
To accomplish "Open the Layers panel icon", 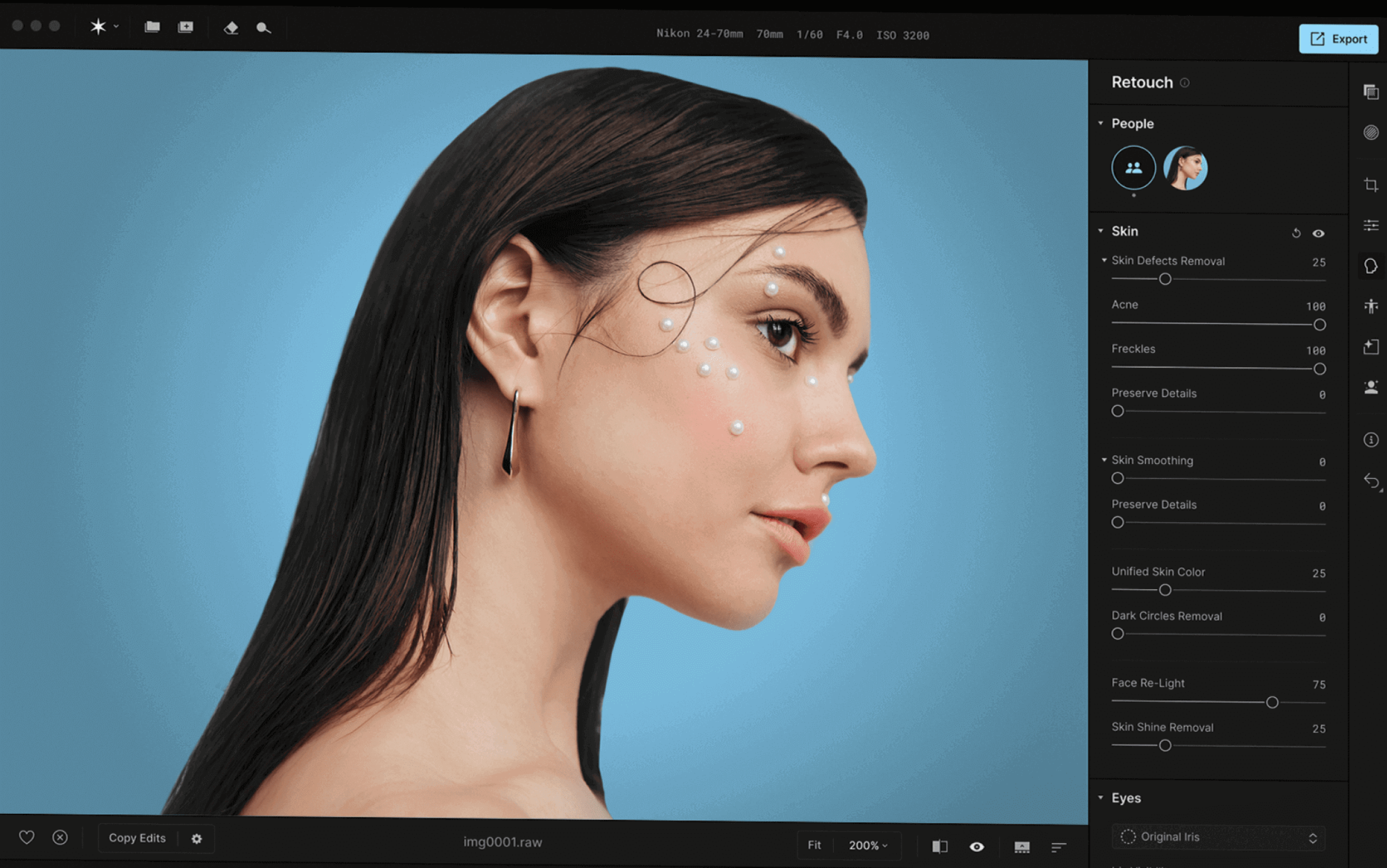I will (x=1371, y=92).
